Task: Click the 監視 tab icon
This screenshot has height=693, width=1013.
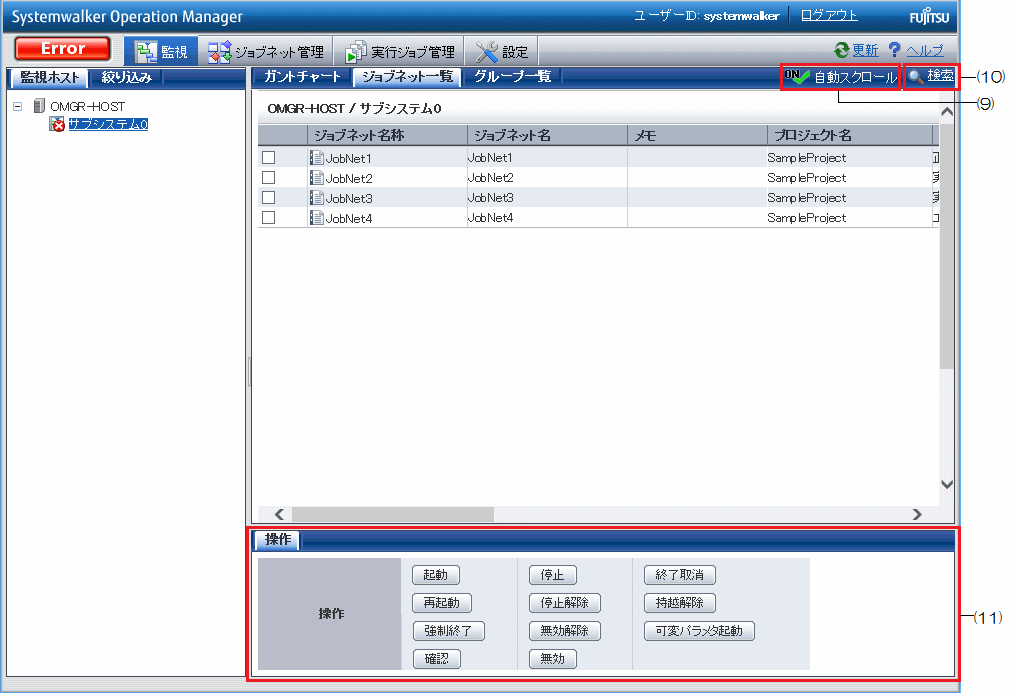Action: point(146,52)
